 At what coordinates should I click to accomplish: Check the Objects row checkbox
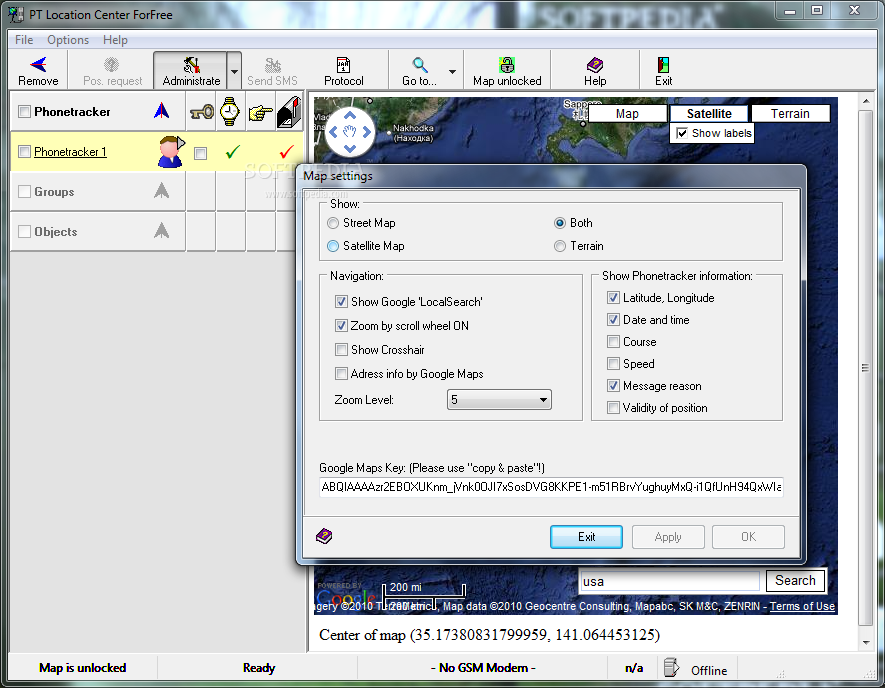coord(24,231)
